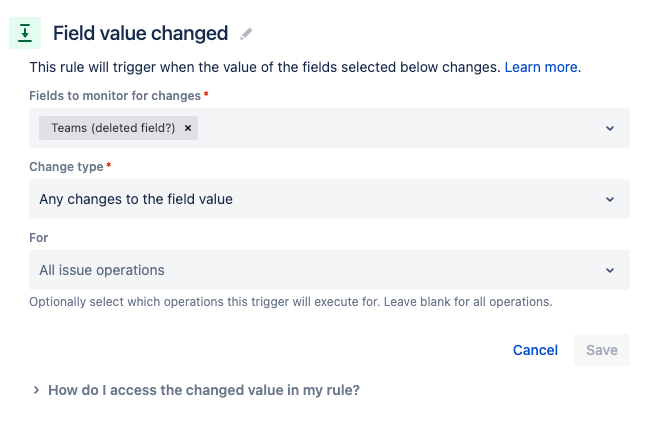The image size is (651, 429).
Task: Click the For field label
Action: [39, 238]
